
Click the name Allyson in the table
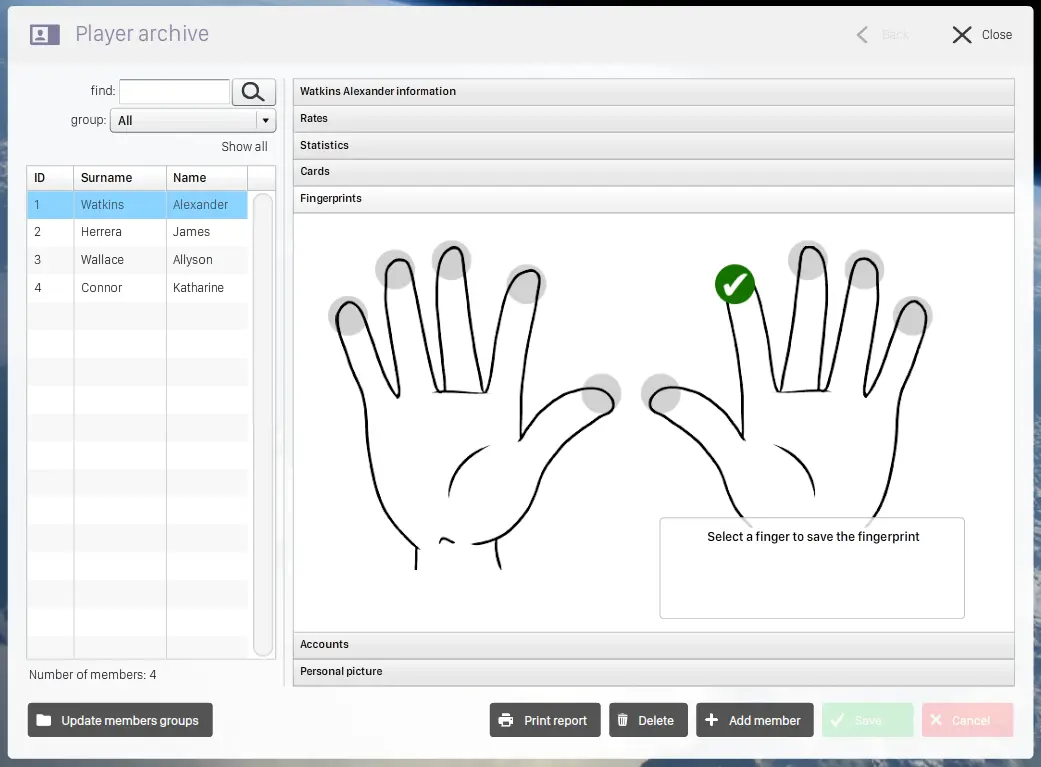[193, 260]
